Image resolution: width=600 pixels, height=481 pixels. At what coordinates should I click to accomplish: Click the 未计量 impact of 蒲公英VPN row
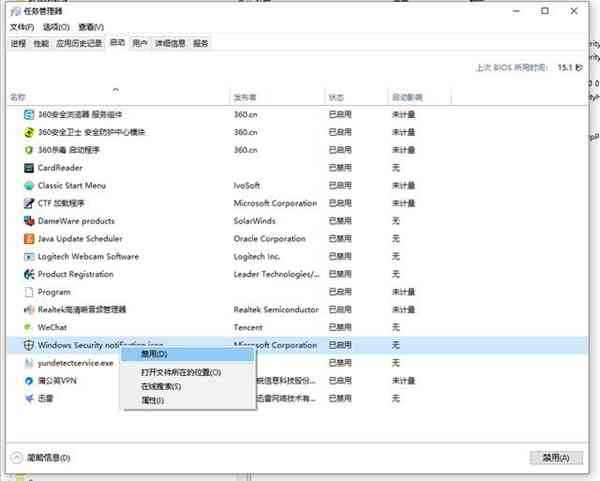[404, 381]
